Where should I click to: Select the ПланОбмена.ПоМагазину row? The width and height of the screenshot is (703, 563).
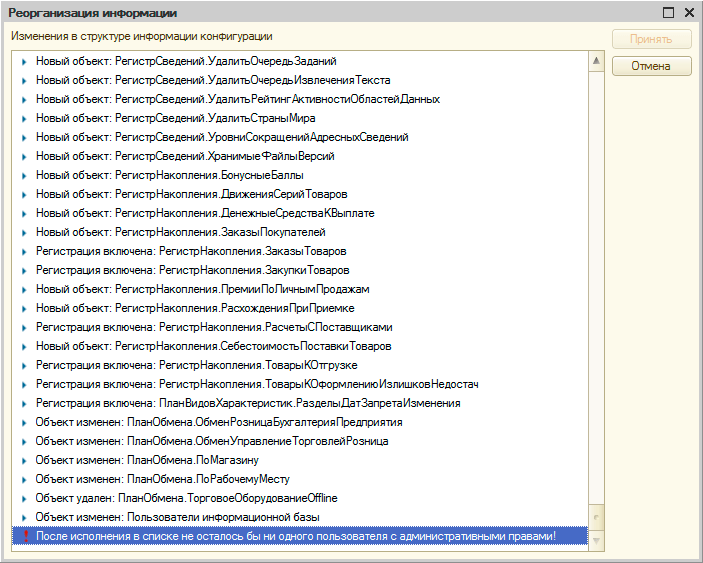(147, 461)
